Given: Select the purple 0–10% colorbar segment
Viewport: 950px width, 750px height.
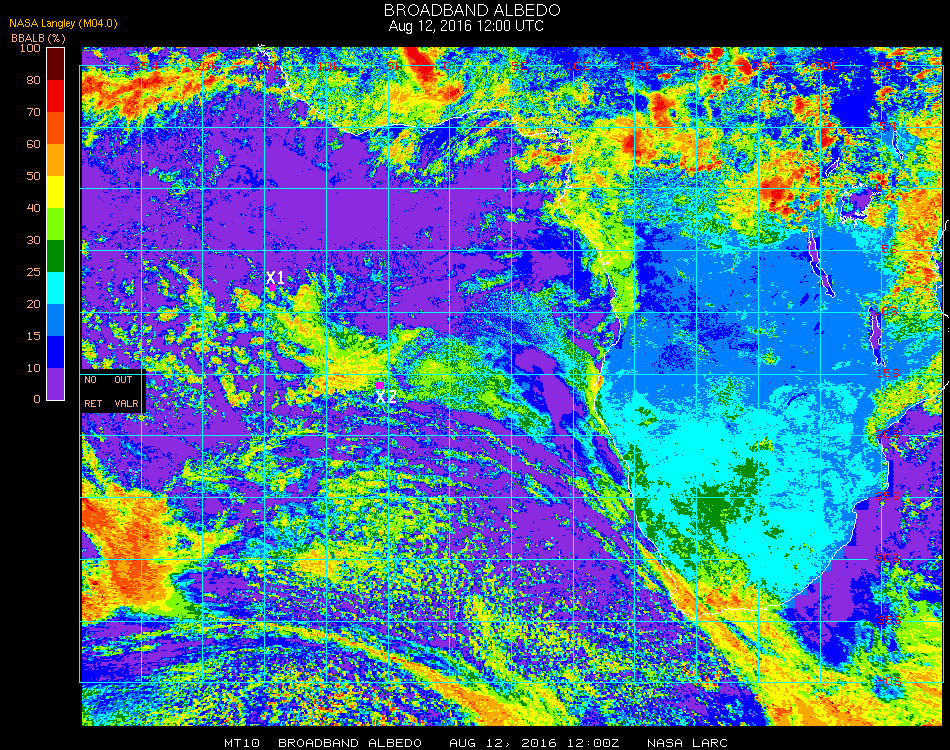Looking at the screenshot, I should point(55,383).
